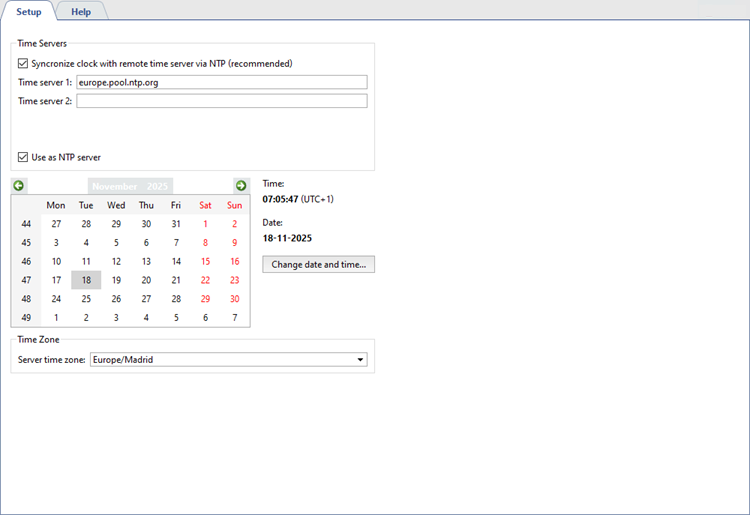
Task: Select the Setup tab
Action: (29, 12)
